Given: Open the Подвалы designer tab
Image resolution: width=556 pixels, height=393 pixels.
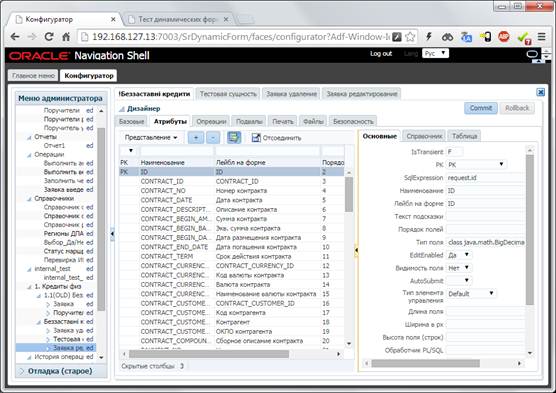Looking at the screenshot, I should click(x=249, y=122).
